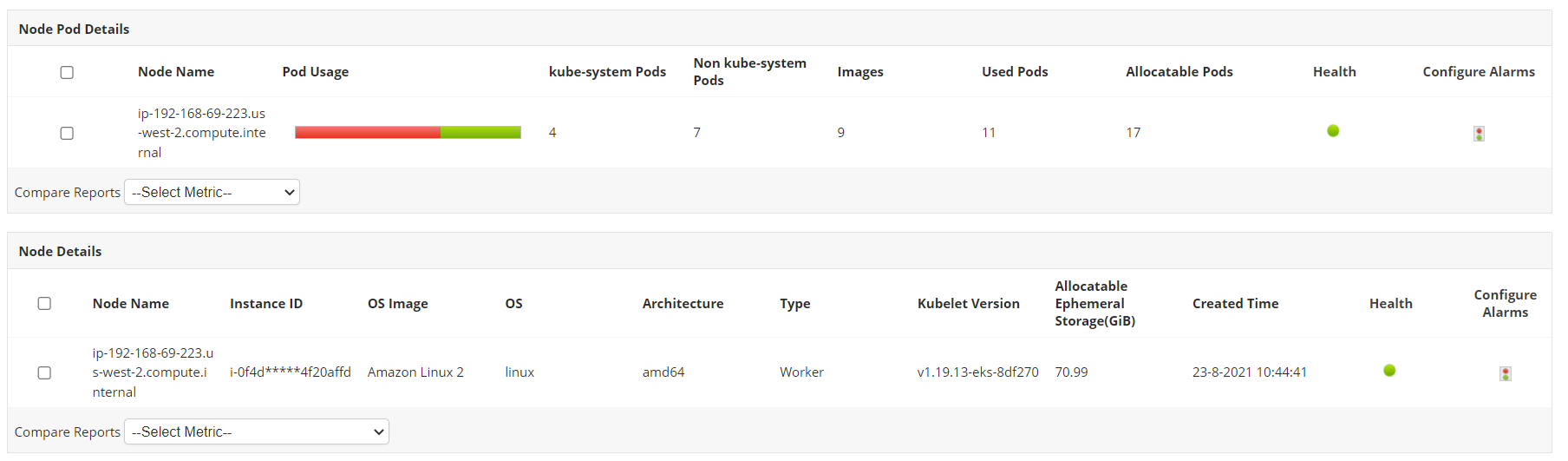Viewport: 1568px width, 461px height.
Task: Click the Used Pods column header
Action: [1015, 72]
